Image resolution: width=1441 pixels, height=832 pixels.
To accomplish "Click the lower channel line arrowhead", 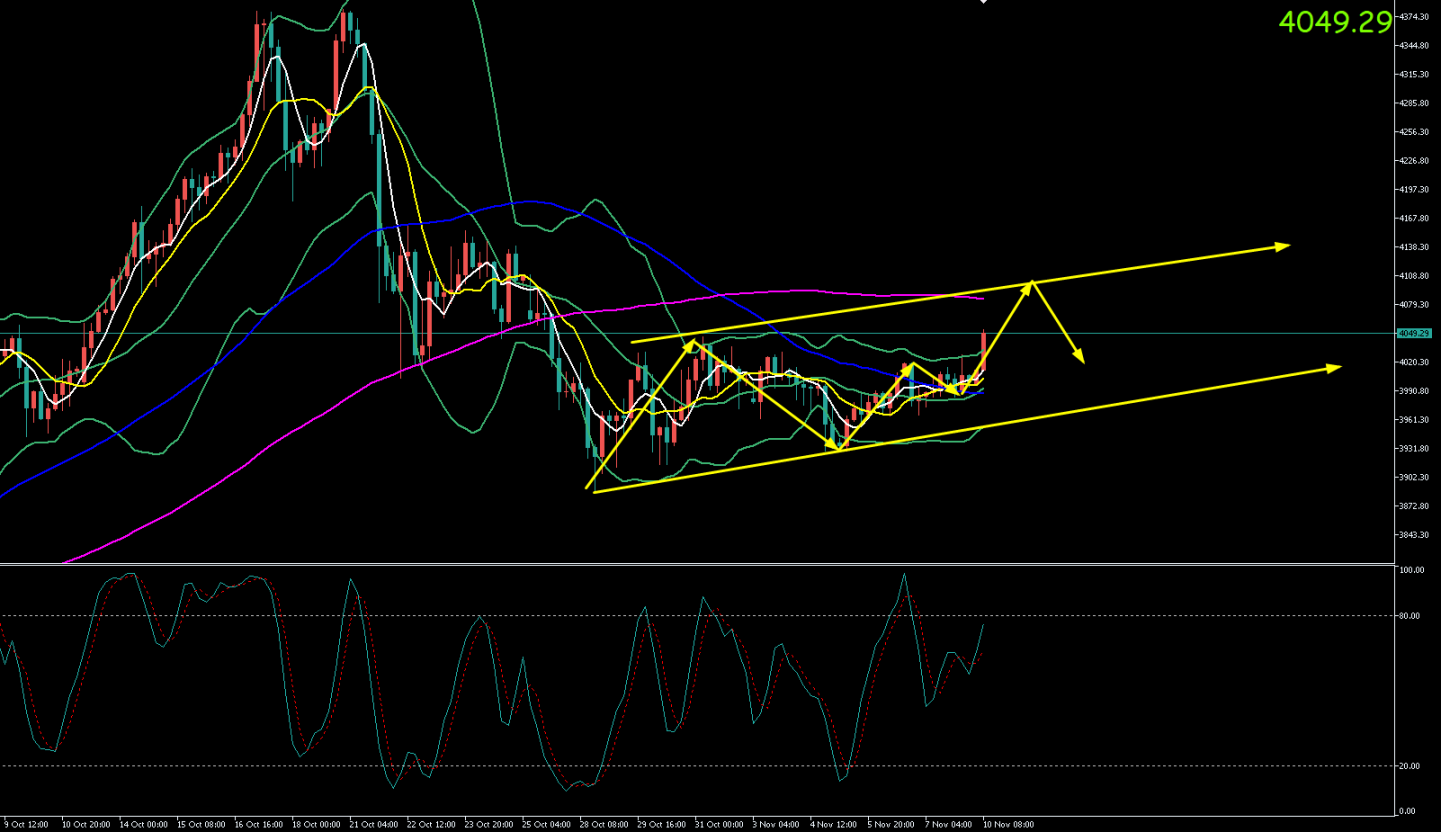I will [x=1334, y=368].
